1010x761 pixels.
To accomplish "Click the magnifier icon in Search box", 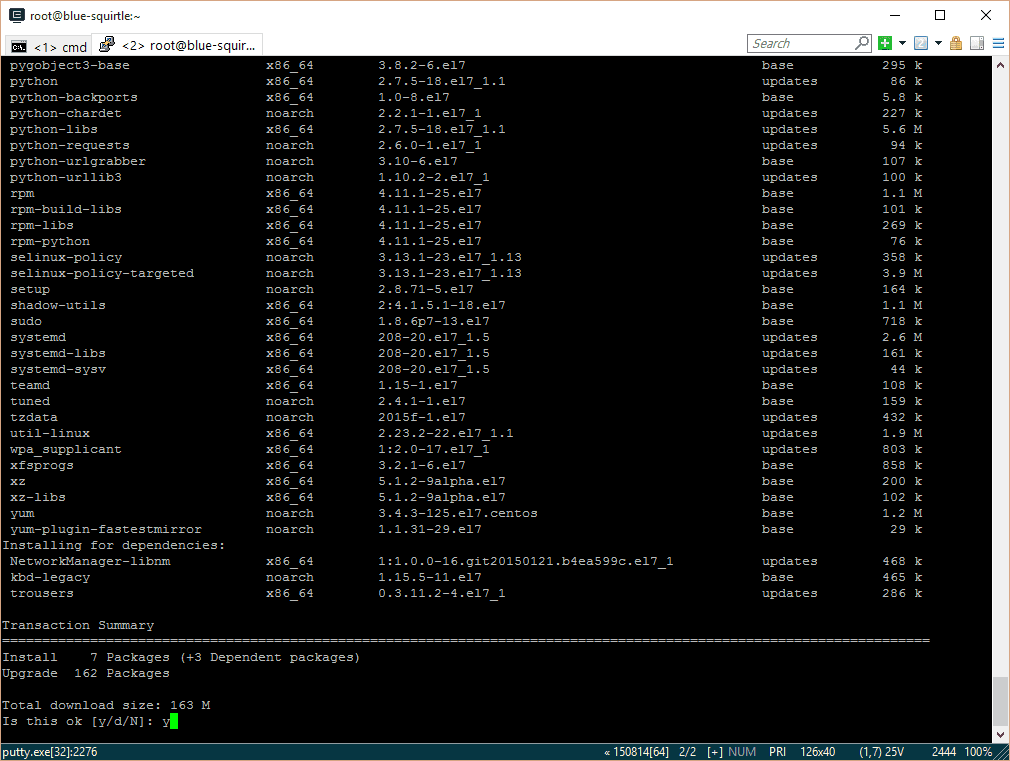I will coord(862,43).
